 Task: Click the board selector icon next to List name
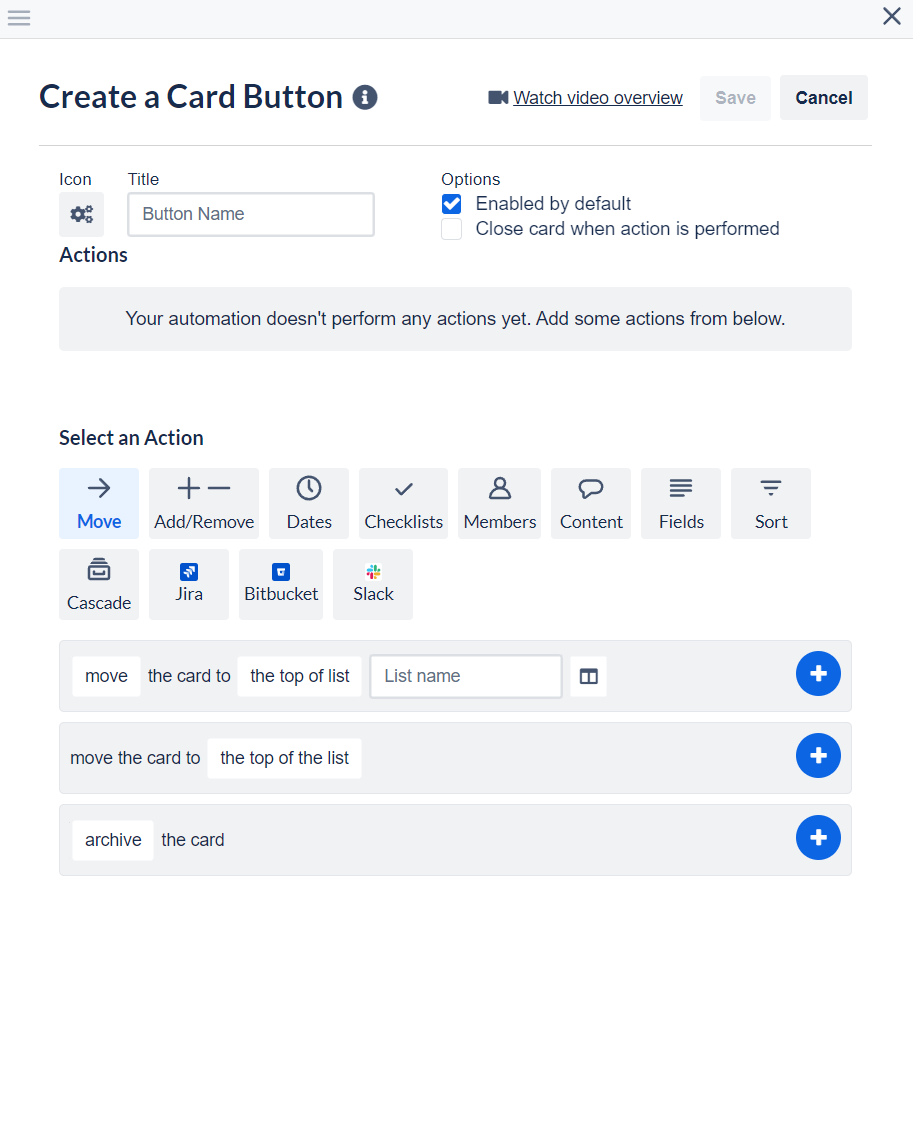589,677
